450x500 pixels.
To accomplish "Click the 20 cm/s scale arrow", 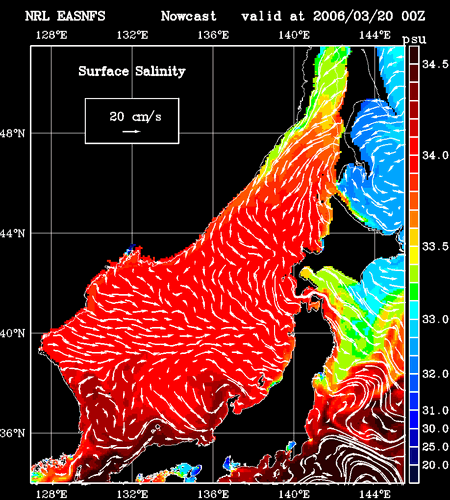I will (x=131, y=131).
